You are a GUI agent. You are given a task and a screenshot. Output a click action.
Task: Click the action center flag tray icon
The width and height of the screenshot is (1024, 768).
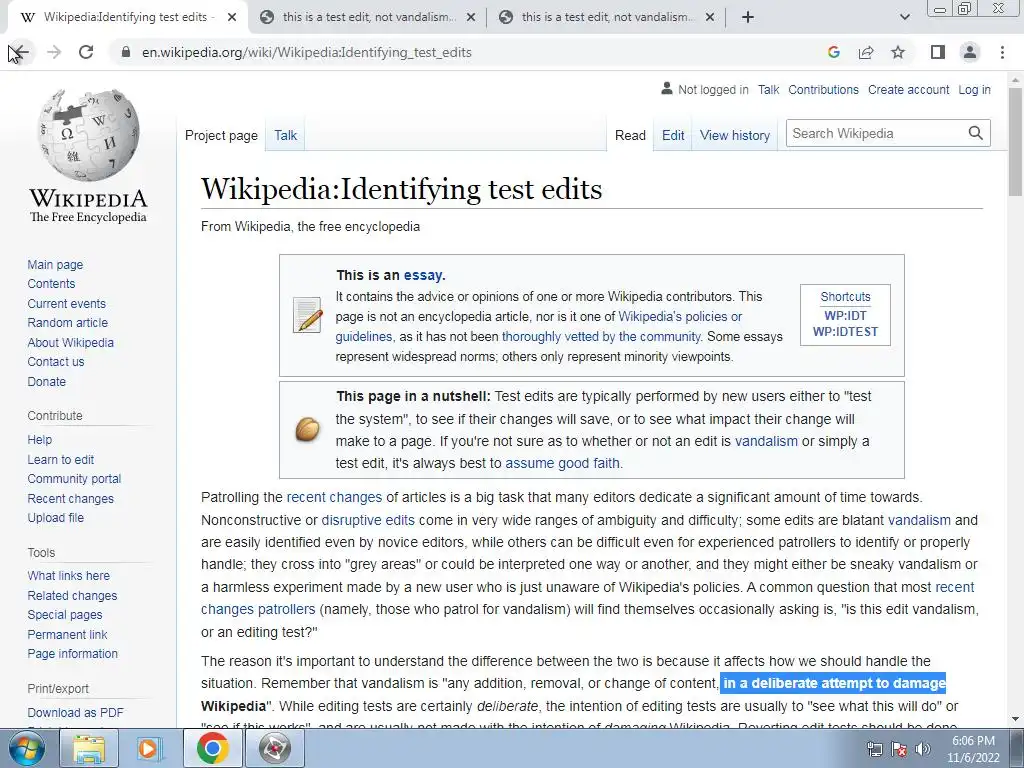click(899, 749)
